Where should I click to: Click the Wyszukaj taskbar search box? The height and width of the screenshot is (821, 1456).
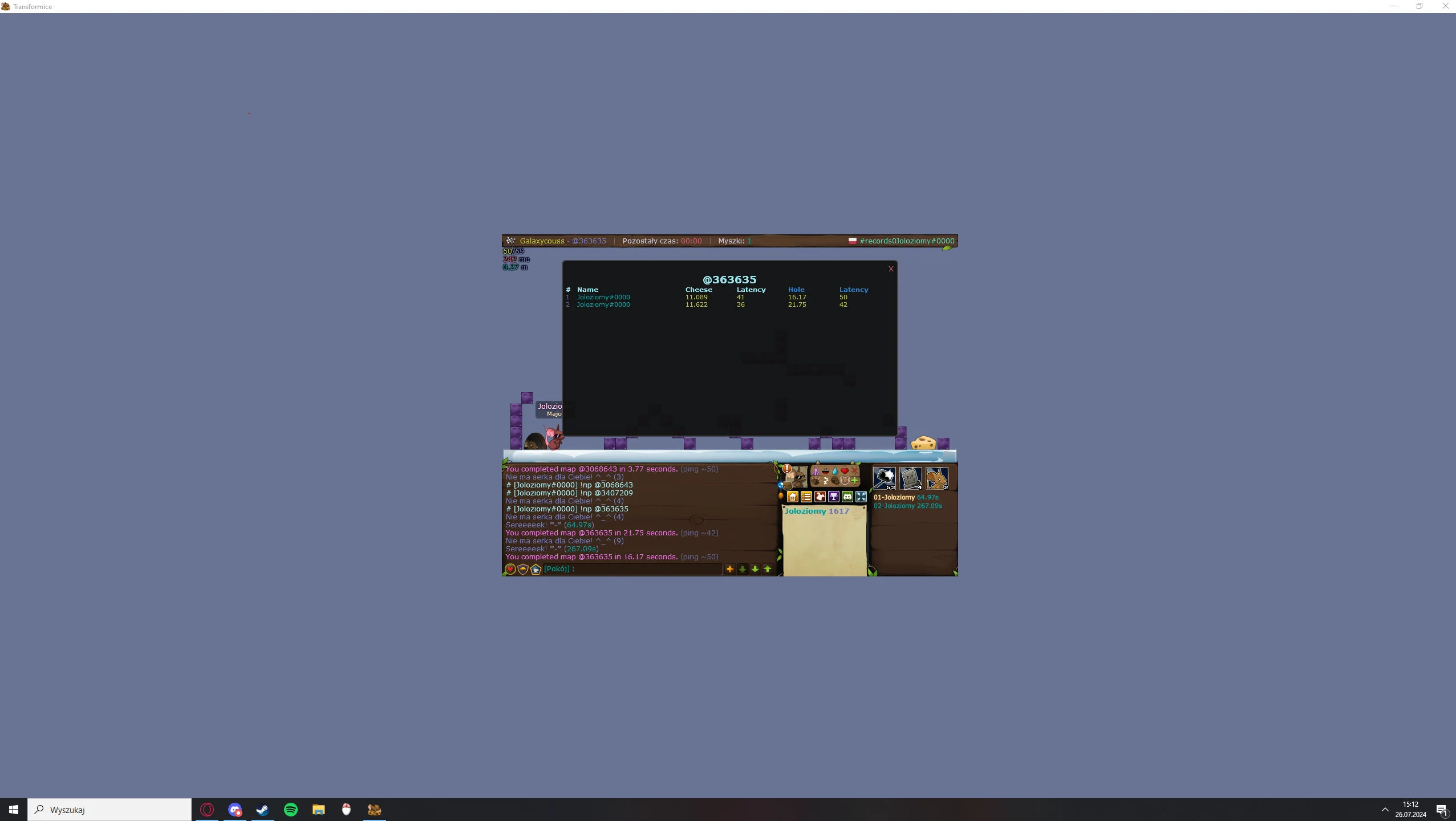[x=109, y=810]
